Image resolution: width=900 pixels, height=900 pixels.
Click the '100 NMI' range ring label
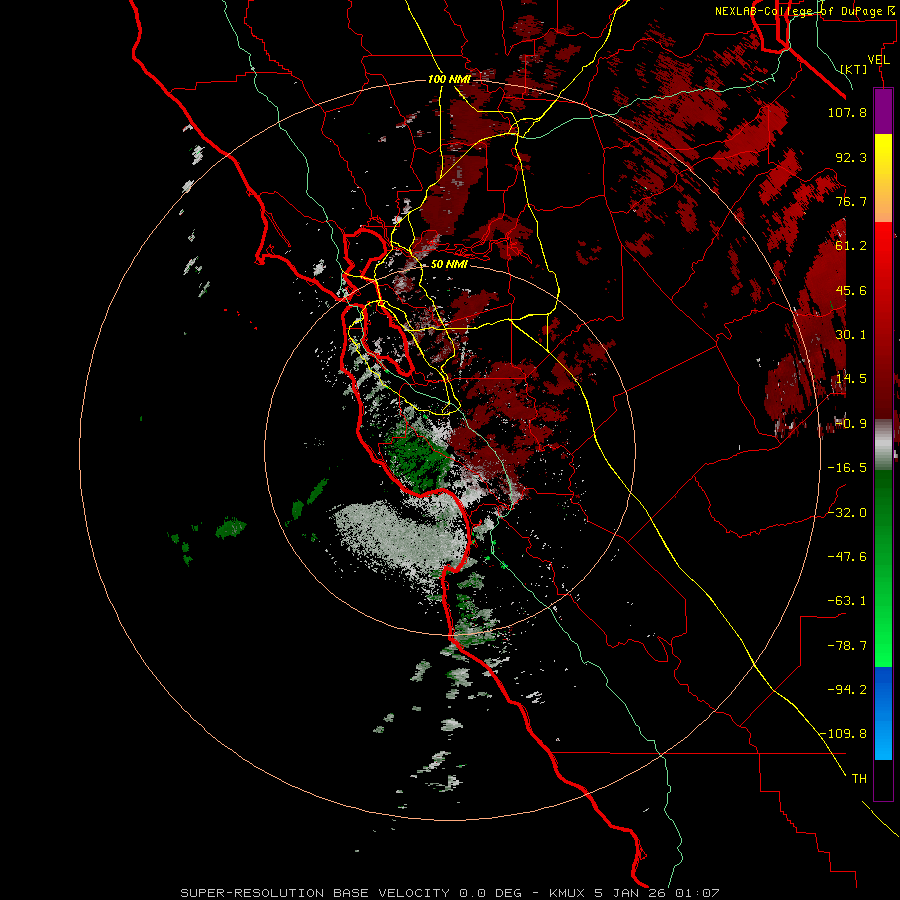coord(449,79)
